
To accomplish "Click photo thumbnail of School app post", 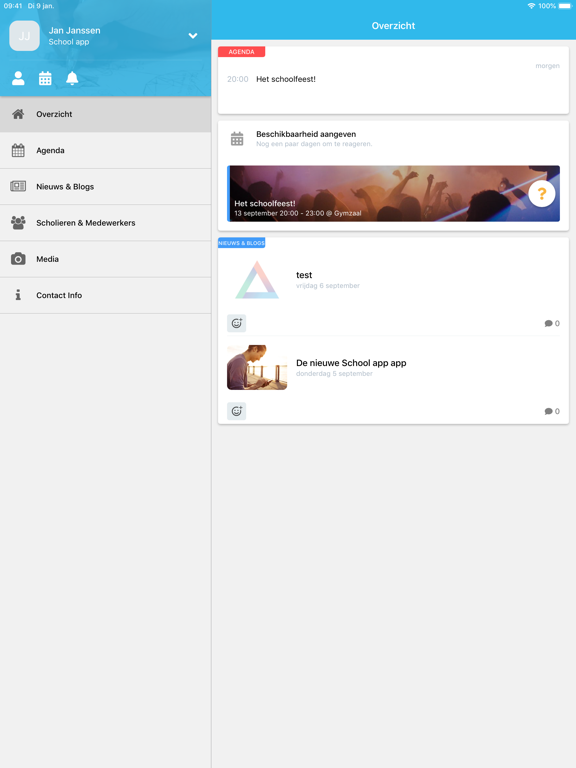I will tap(257, 367).
